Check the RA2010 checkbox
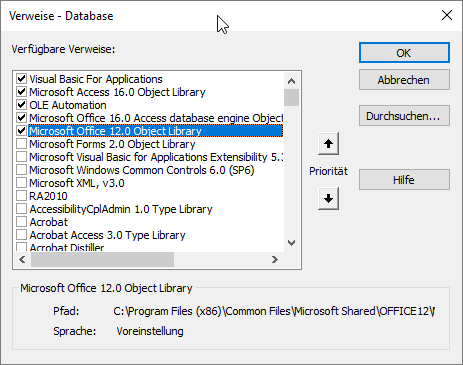The image size is (463, 365). point(22,196)
